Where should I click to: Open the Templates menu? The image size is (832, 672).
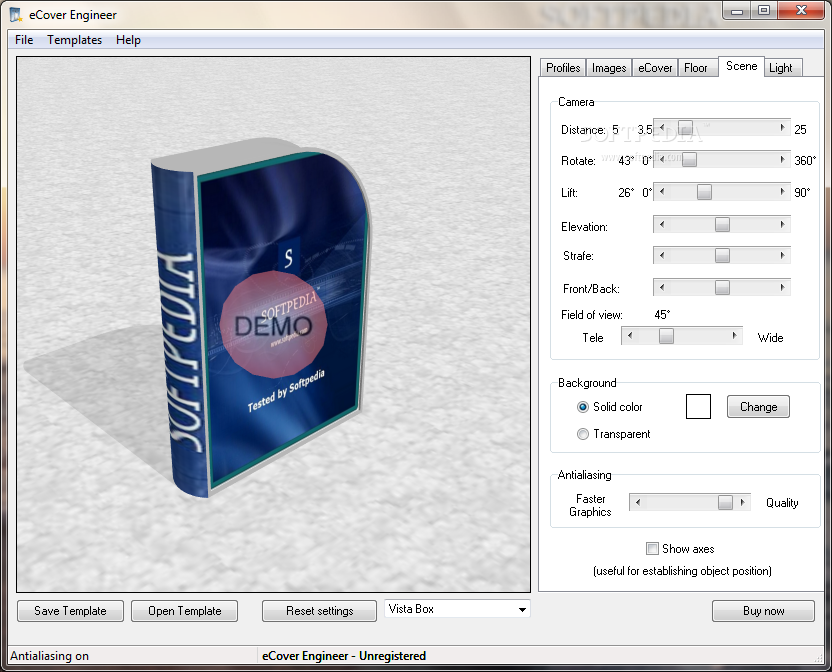tap(74, 40)
